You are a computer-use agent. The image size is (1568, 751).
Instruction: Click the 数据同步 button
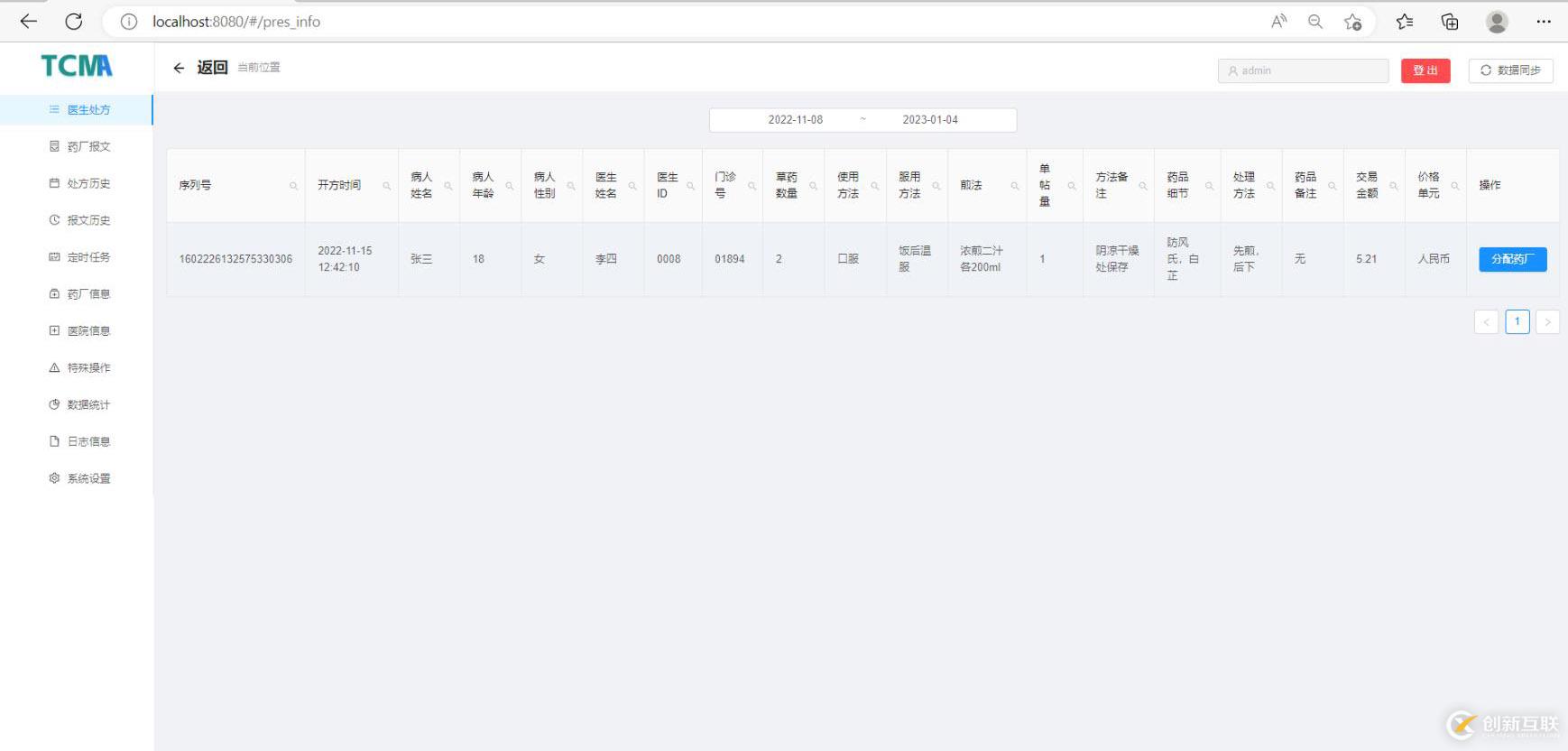point(1510,70)
